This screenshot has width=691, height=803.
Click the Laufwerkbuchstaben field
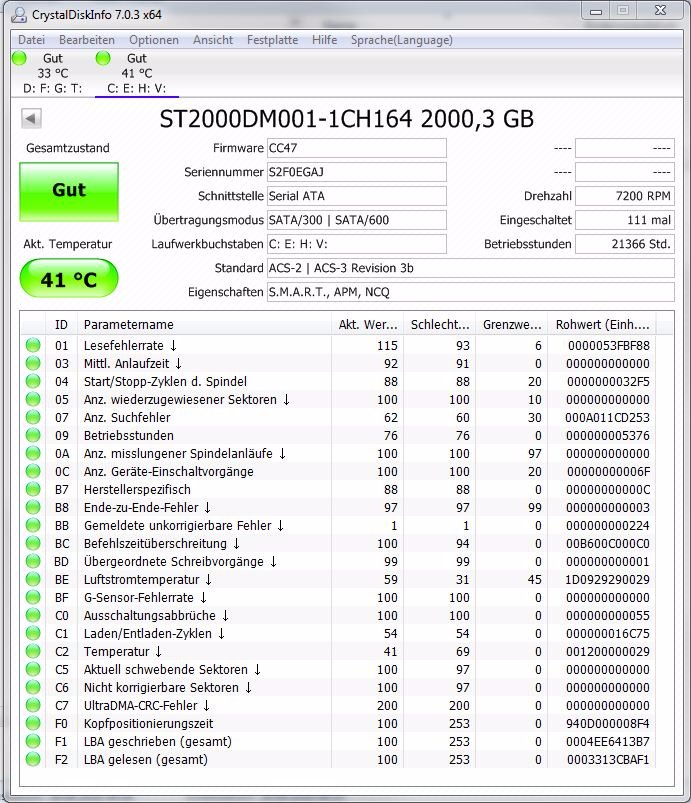[x=357, y=244]
